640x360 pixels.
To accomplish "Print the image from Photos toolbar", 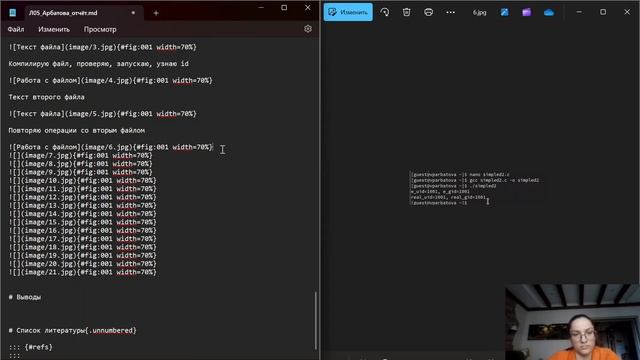I will pos(428,12).
